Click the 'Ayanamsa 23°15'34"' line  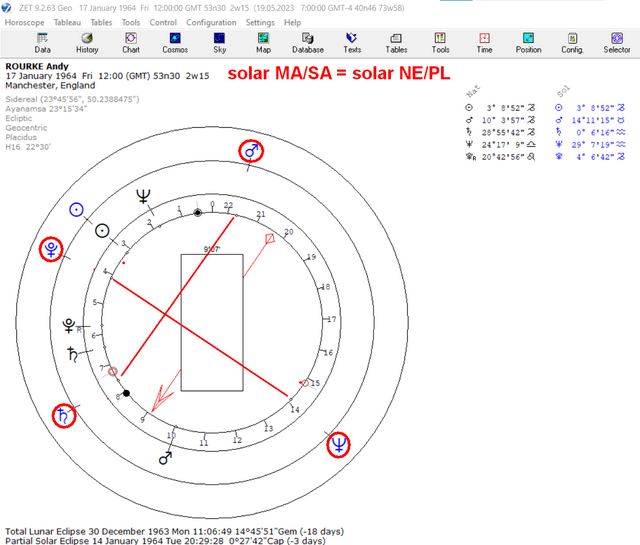[x=46, y=109]
